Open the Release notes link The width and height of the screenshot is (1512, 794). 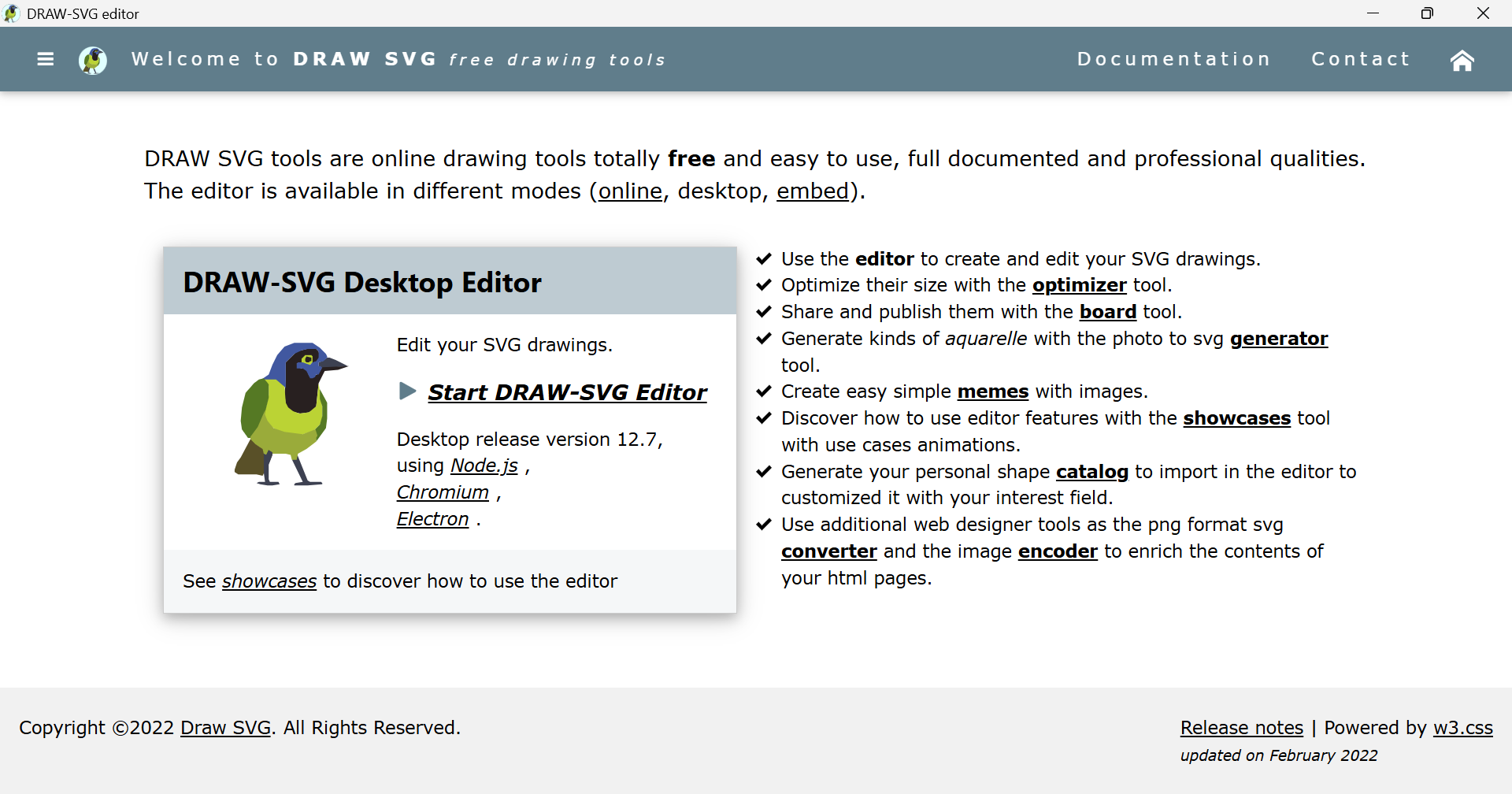(1241, 727)
